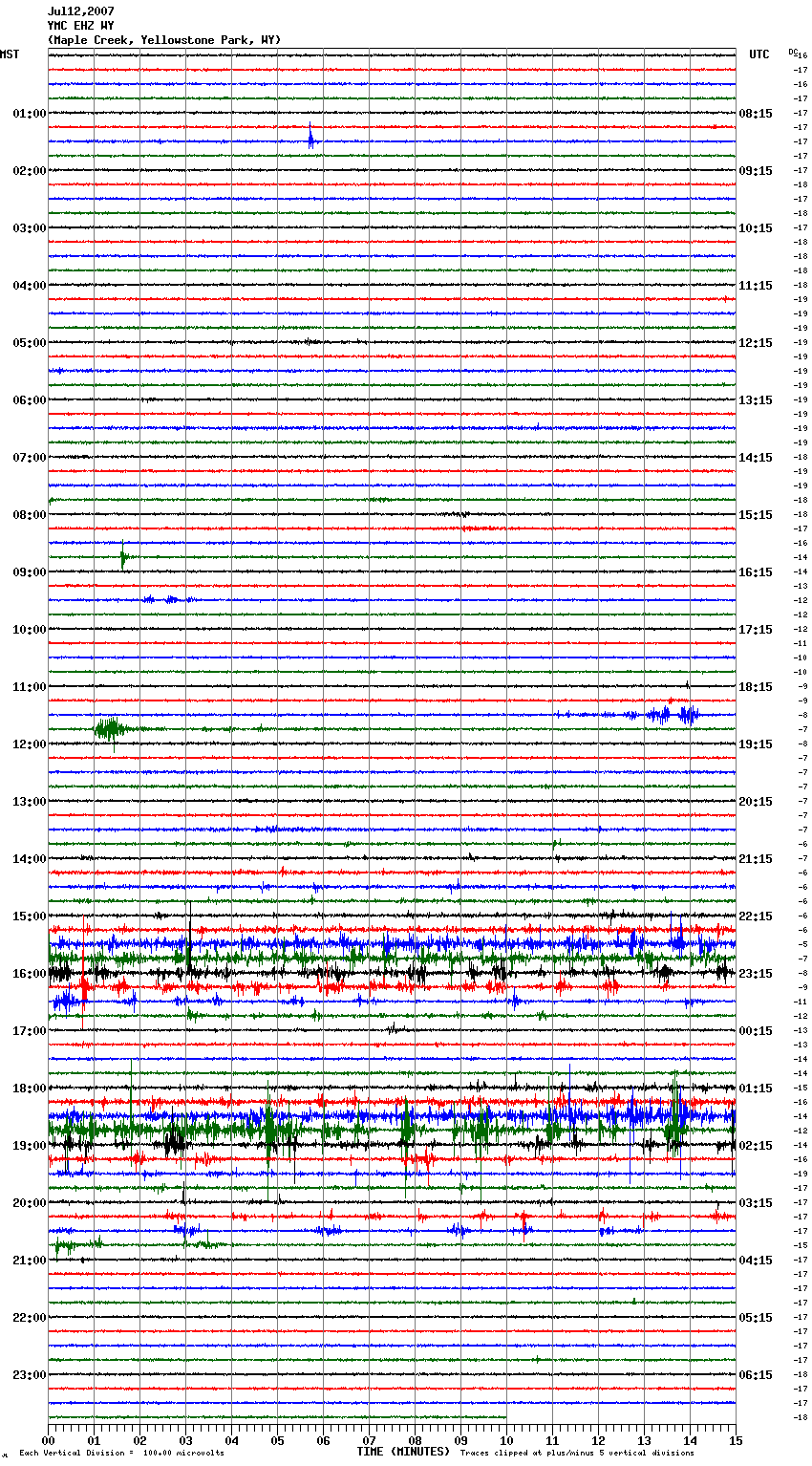Click the 'UTC' time zone label
This screenshot has width=812, height=1466.
pos(759,54)
